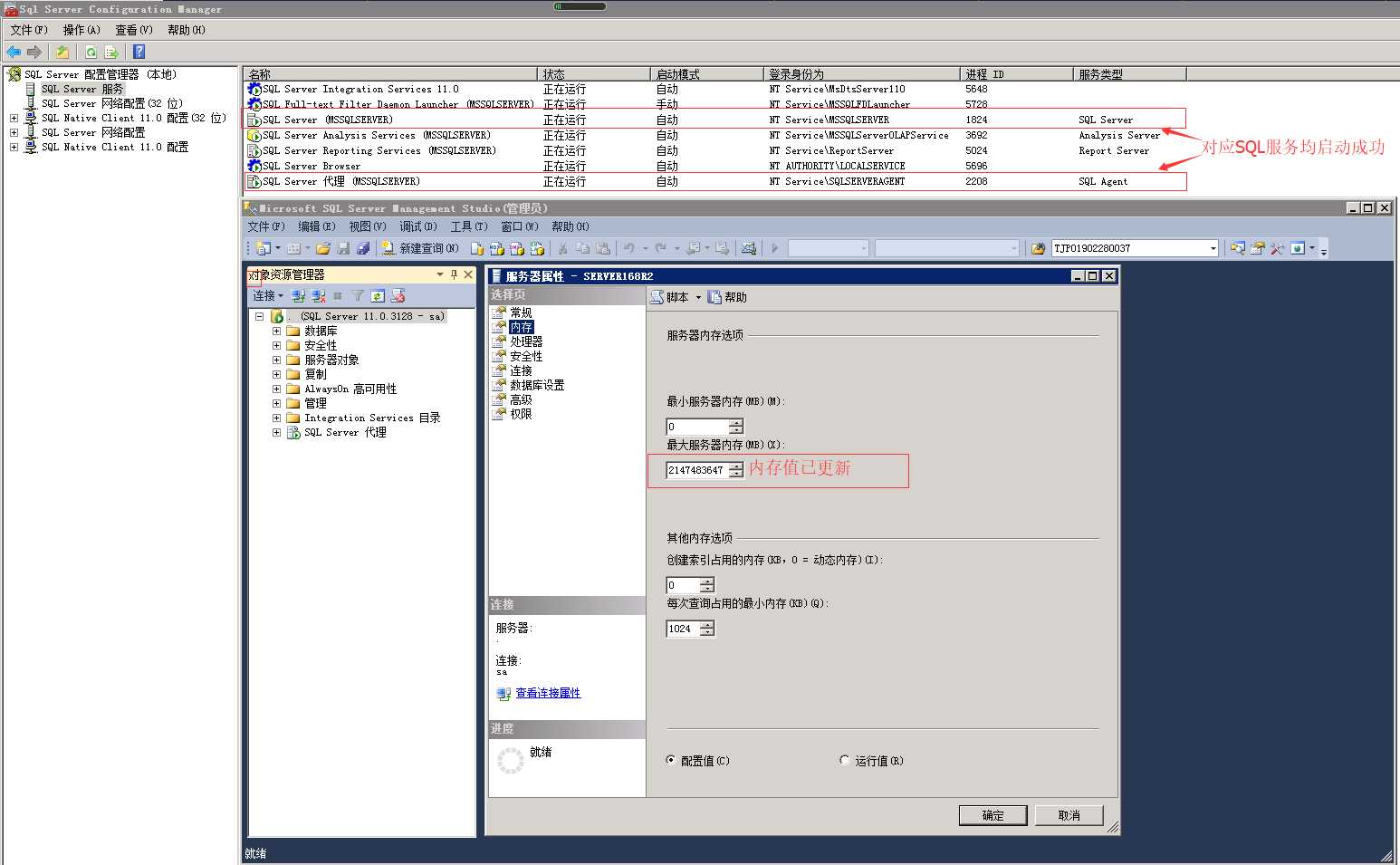
Task: Expand the Integration Services 目录 node
Action: click(x=277, y=418)
